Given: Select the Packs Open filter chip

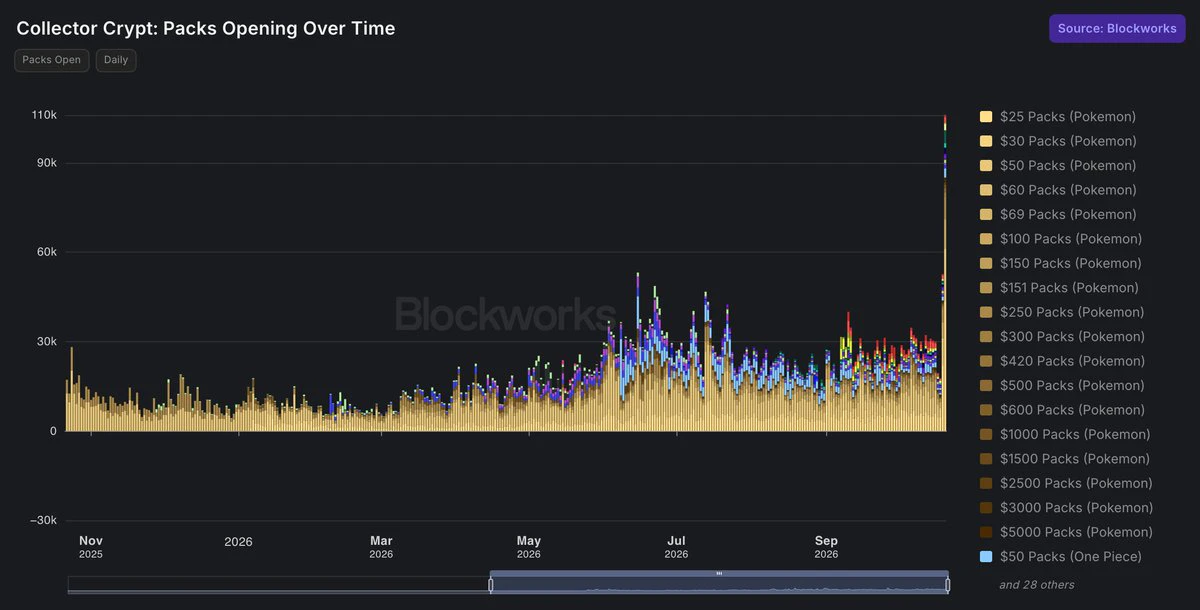Looking at the screenshot, I should (52, 60).
